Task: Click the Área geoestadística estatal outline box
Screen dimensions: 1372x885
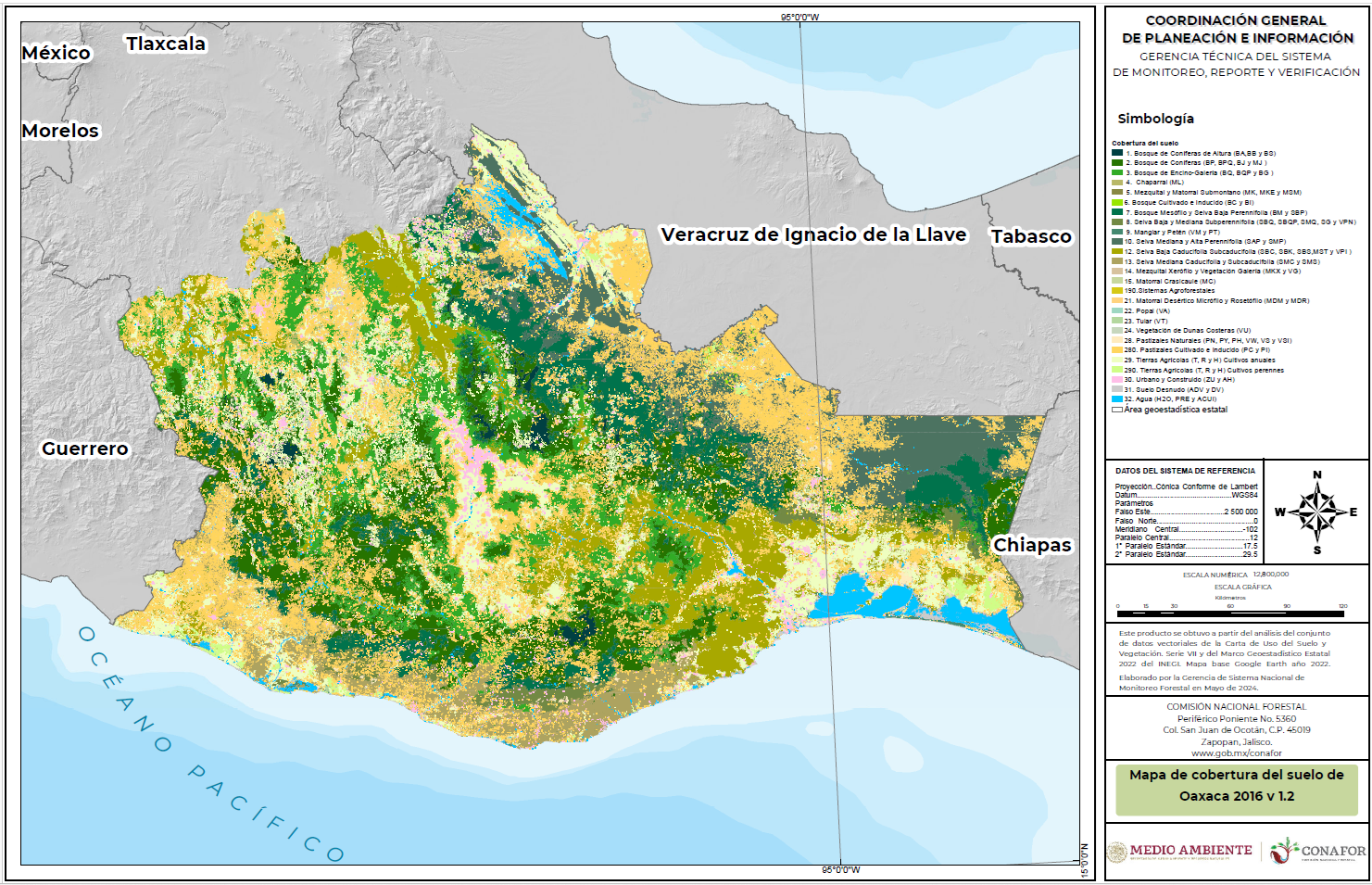Action: 1117,410
